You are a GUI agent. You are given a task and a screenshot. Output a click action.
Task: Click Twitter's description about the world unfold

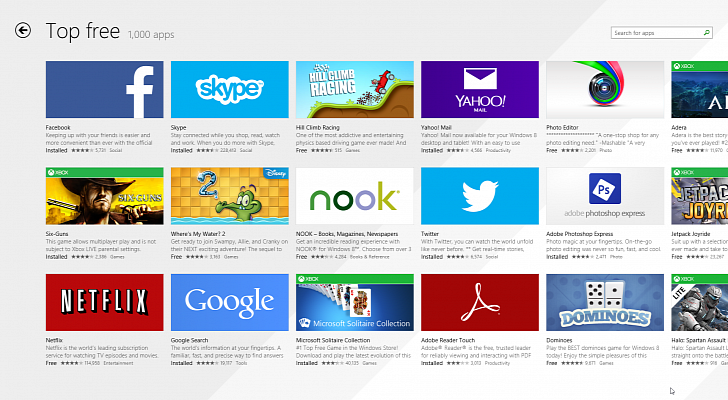pos(477,245)
